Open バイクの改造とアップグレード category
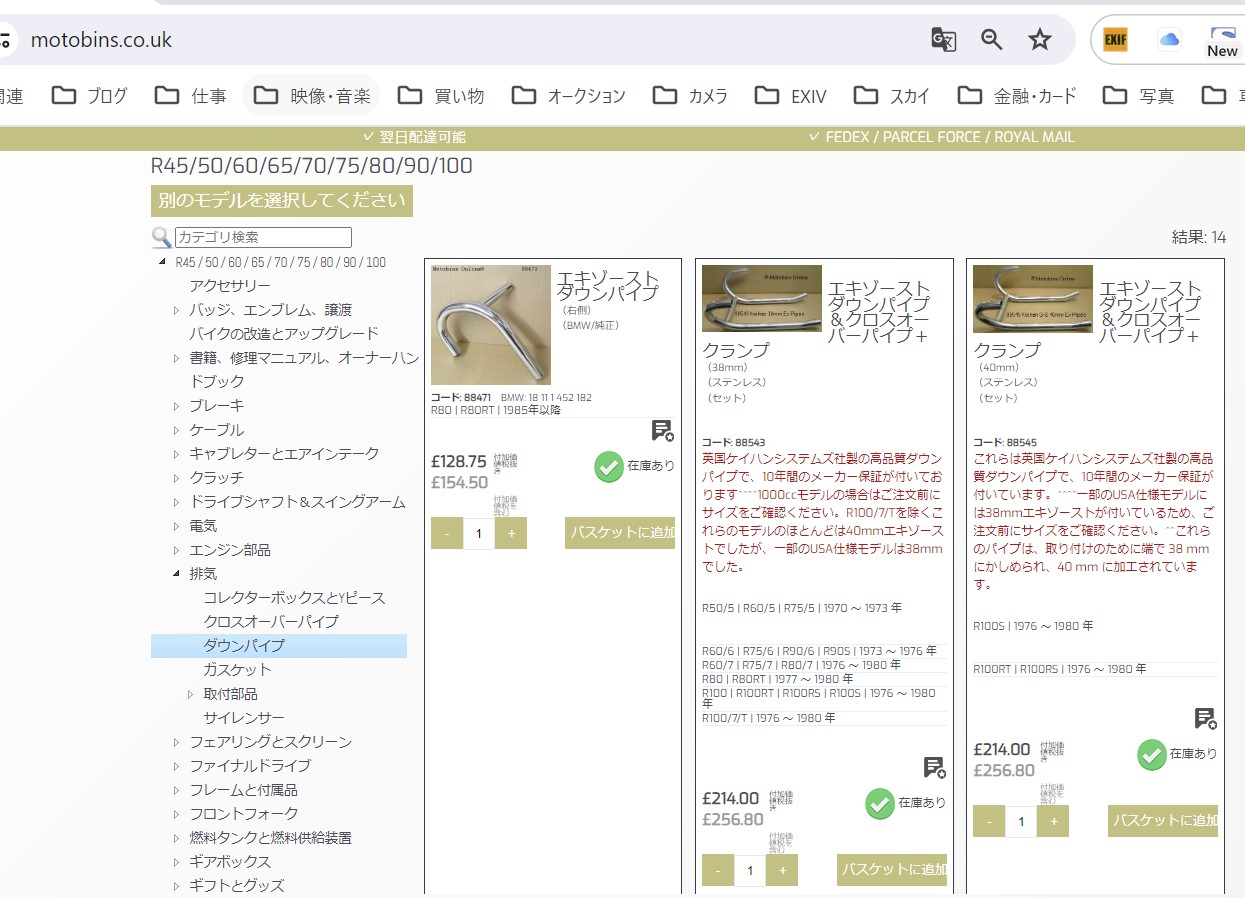The width and height of the screenshot is (1245, 898). (x=284, y=333)
